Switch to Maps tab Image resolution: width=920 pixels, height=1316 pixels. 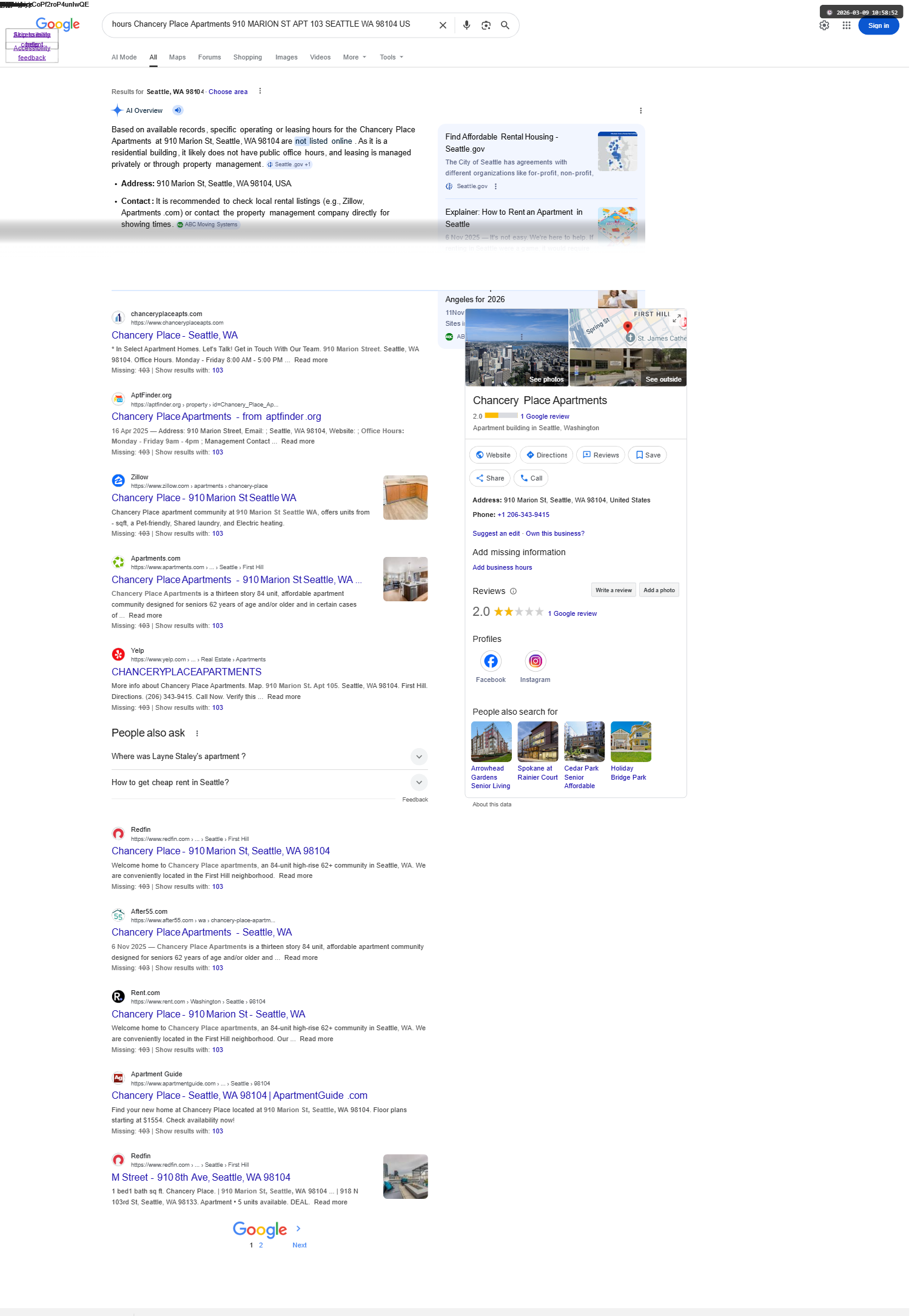tap(177, 57)
